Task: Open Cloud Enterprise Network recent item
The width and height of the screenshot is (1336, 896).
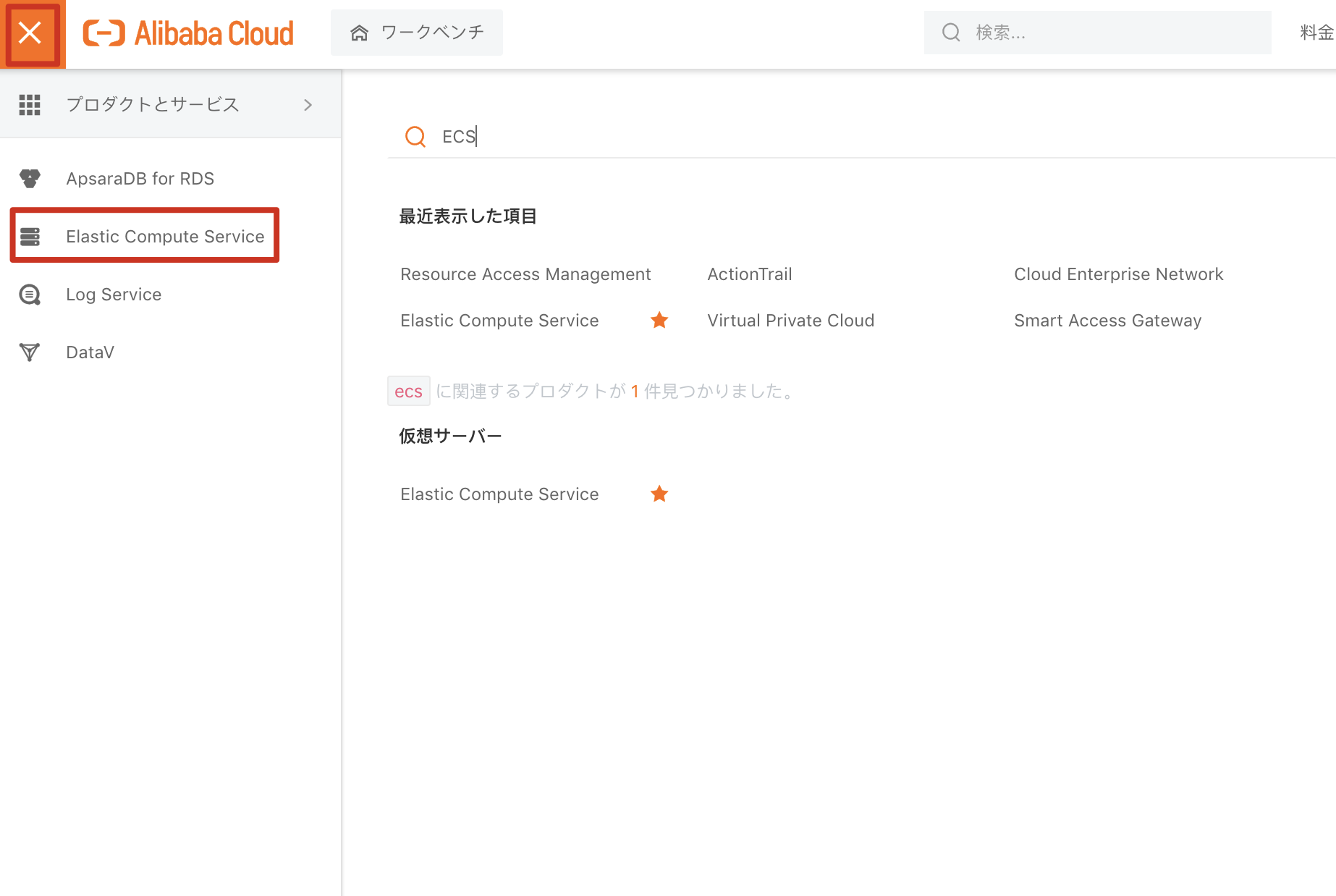Action: (x=1118, y=274)
